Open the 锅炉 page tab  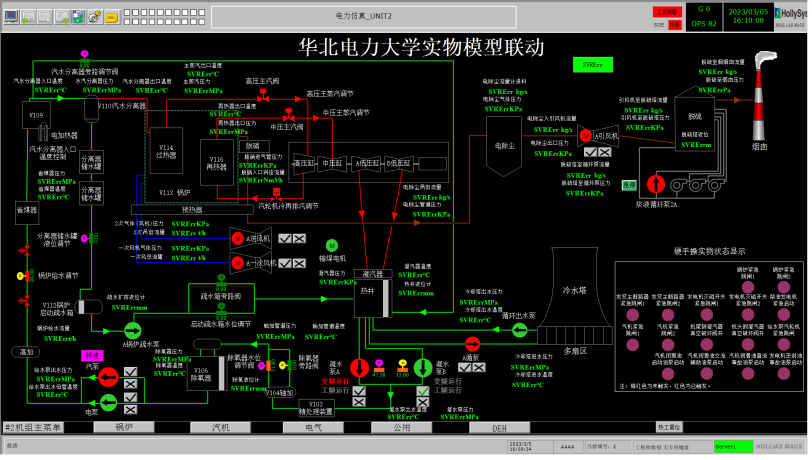pyautogui.click(x=124, y=427)
